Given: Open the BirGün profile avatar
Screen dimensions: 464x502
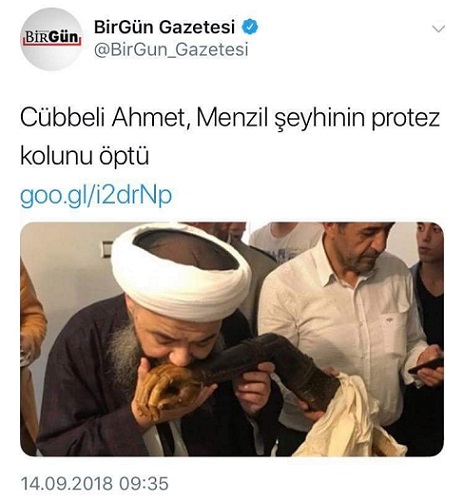Looking at the screenshot, I should tap(51, 39).
